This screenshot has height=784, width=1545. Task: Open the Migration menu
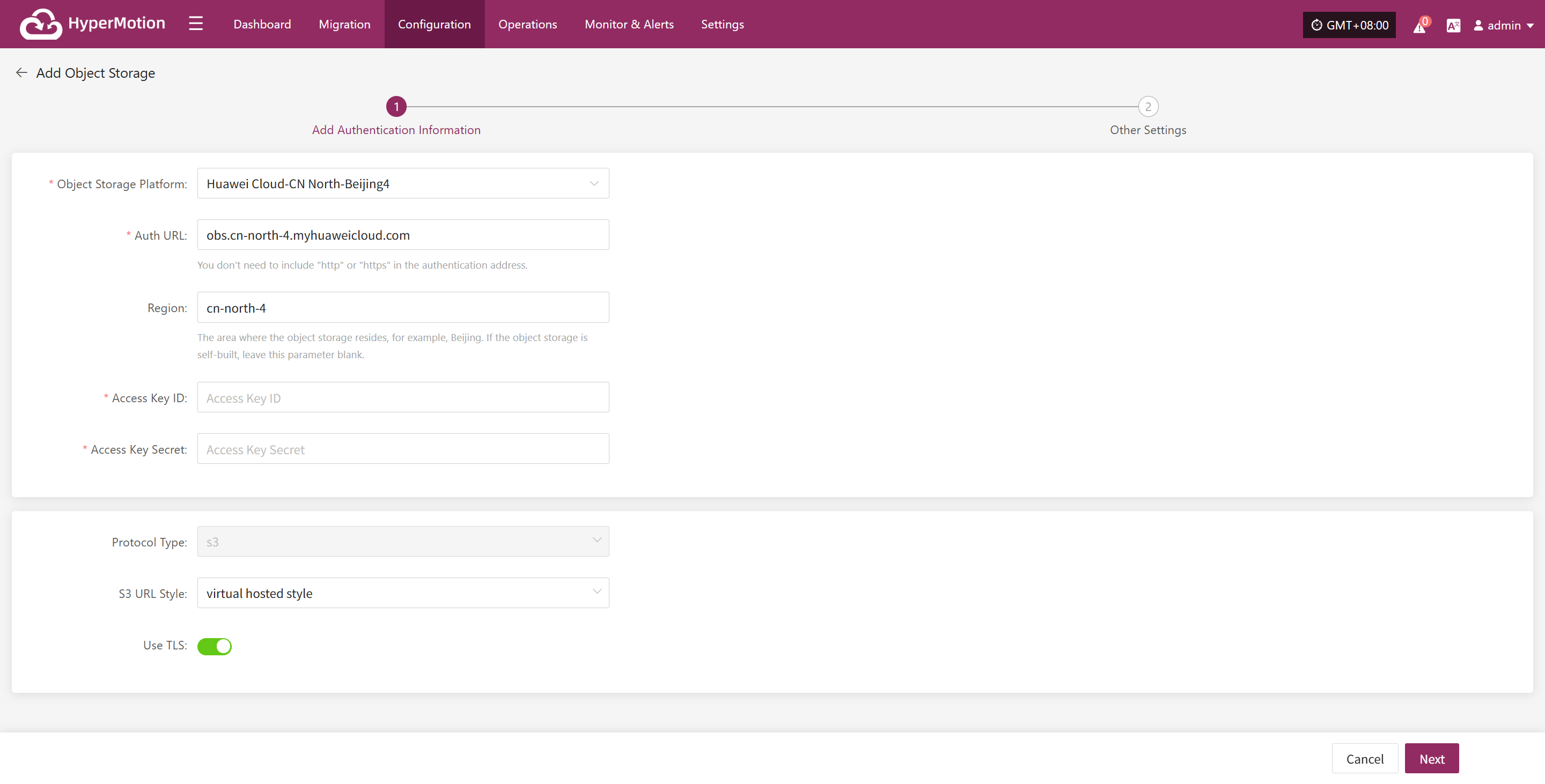coord(344,24)
